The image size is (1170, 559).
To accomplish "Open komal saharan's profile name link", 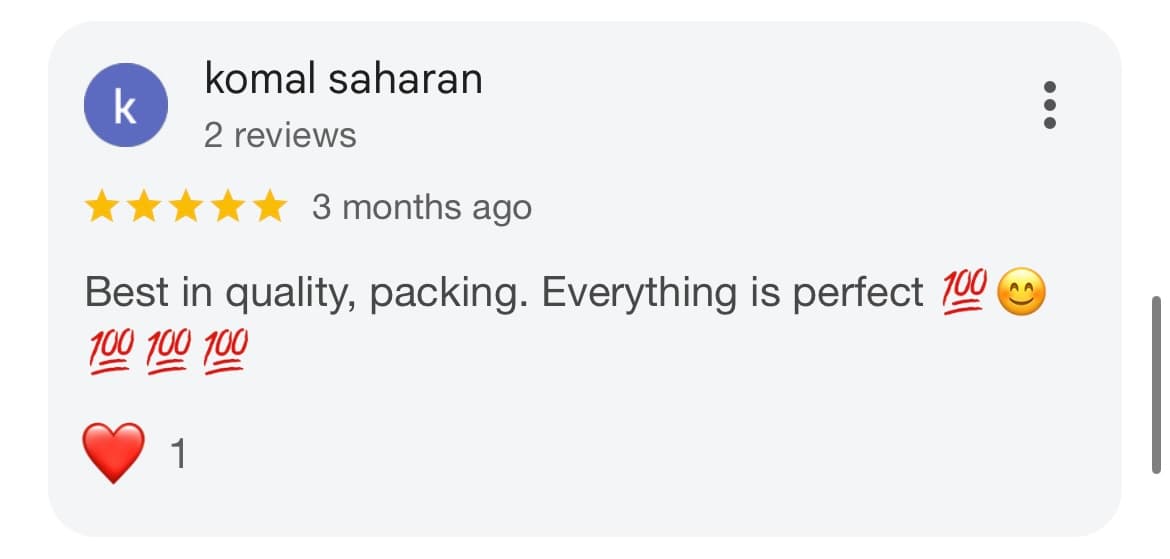I will (x=343, y=79).
